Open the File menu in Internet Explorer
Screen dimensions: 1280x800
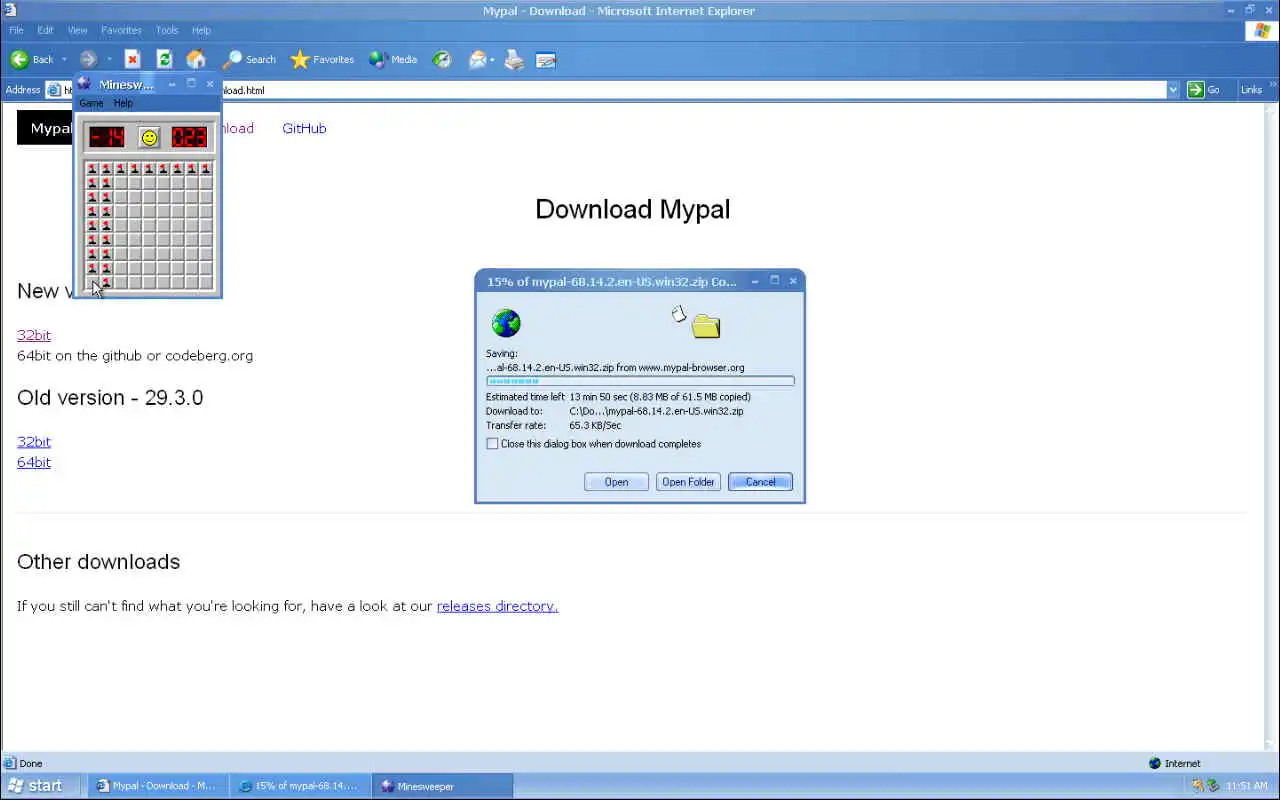click(x=16, y=30)
